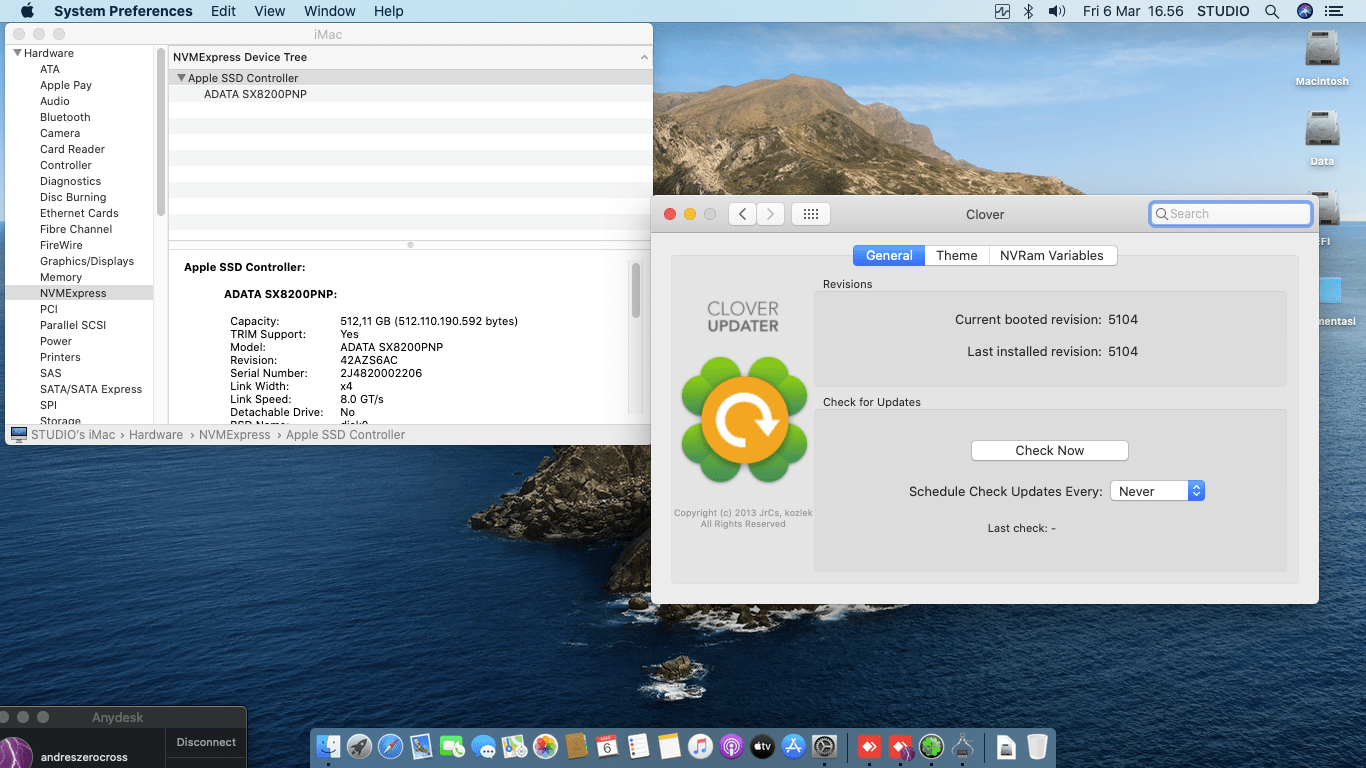Click System Preferences gear in Dock
Image resolution: width=1366 pixels, height=768 pixels.
824,746
